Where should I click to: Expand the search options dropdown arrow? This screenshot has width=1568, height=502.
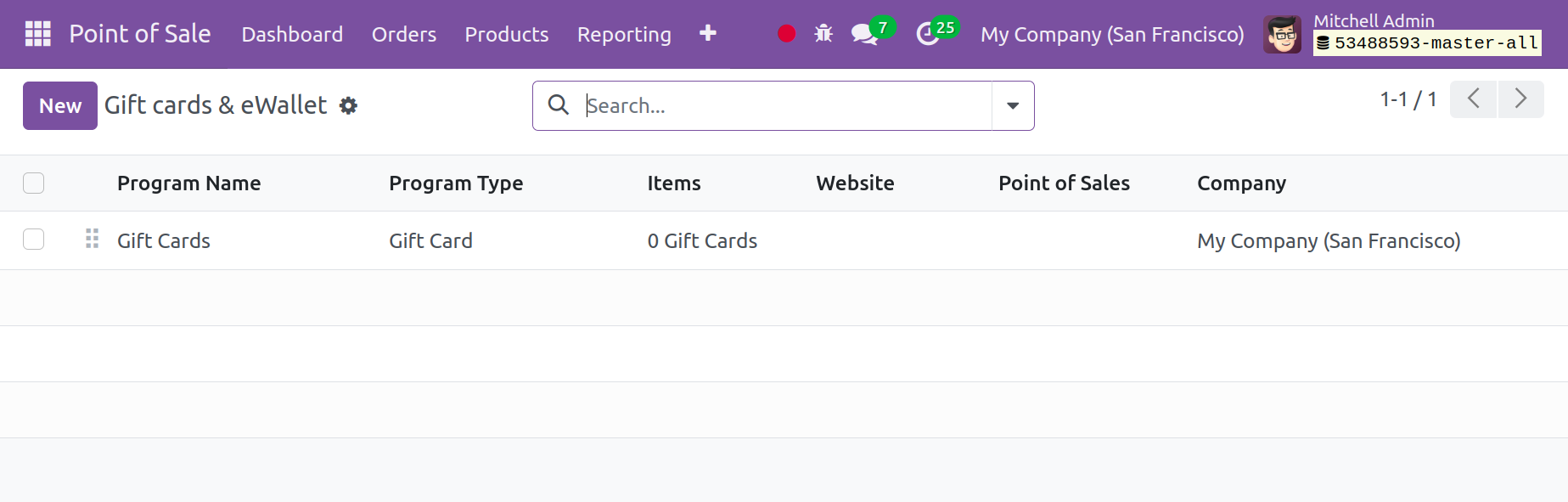(x=1012, y=105)
